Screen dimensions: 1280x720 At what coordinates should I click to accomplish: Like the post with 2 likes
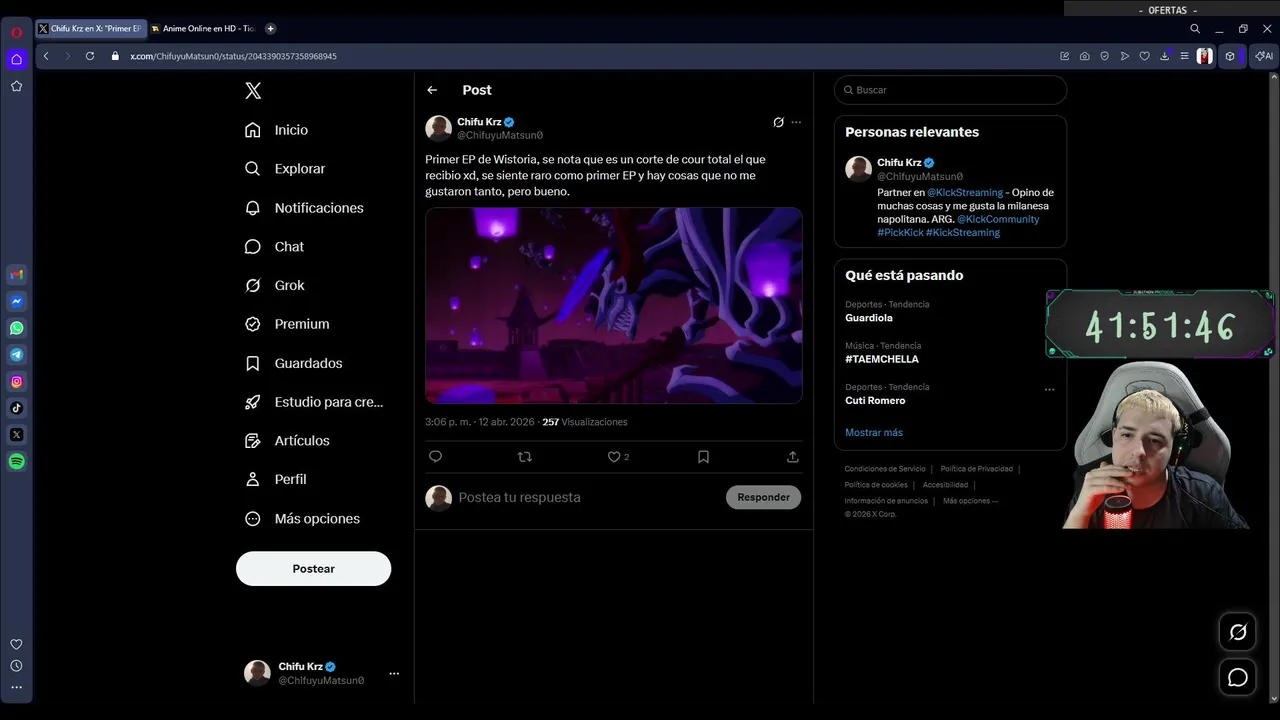point(619,456)
